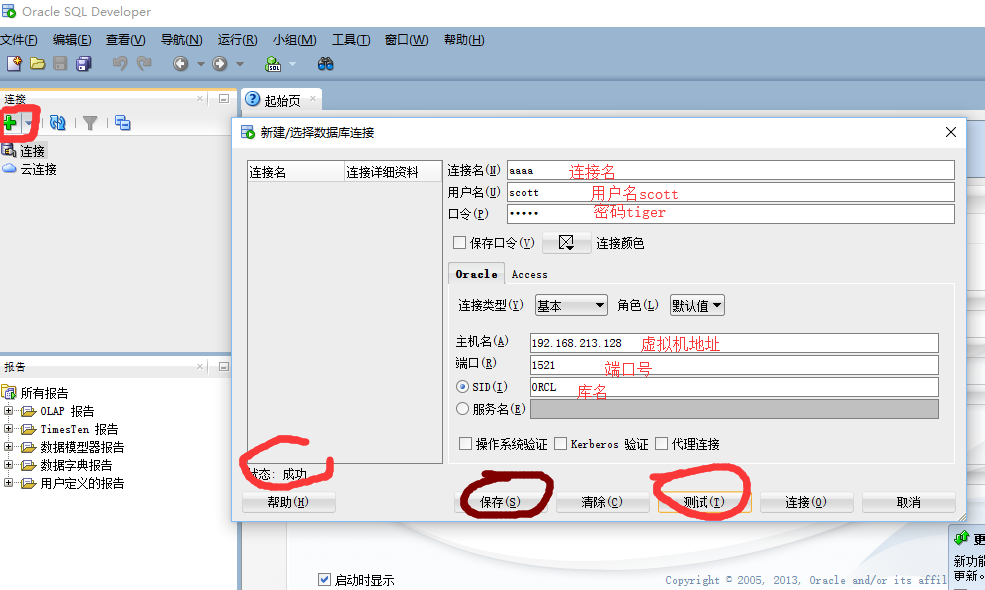This screenshot has width=985, height=590.
Task: Open the SQL Worksheet dropdown arrow
Action: click(292, 64)
